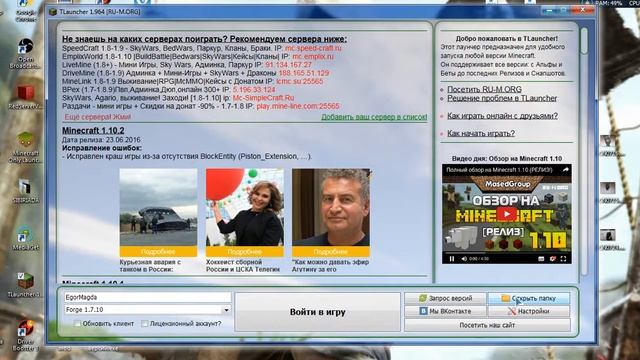Open Мы ВКонтакте page button
Viewport: 640px width, 360px height.
pyautogui.click(x=445, y=311)
